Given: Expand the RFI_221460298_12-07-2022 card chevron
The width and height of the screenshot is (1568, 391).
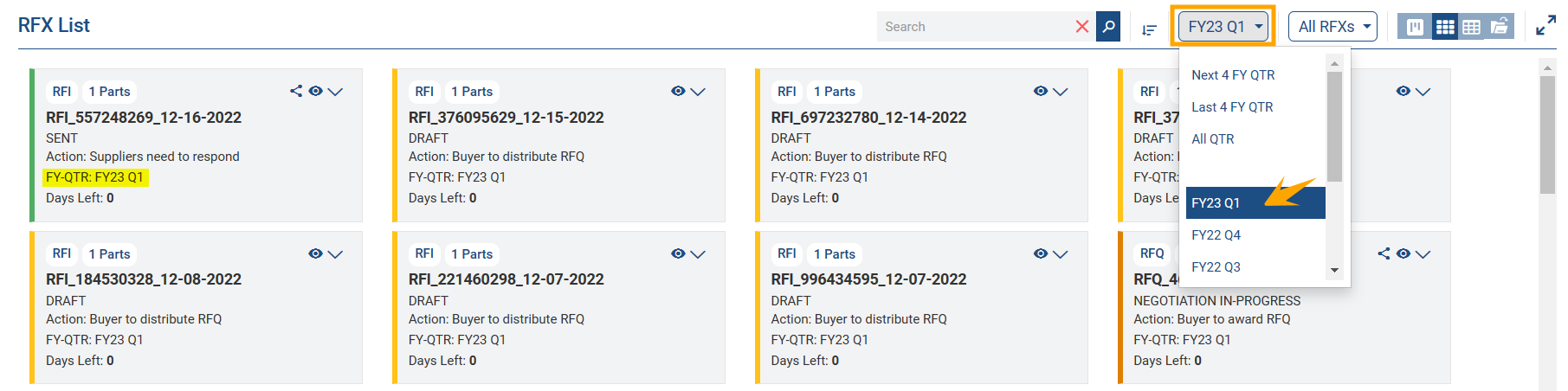Looking at the screenshot, I should [x=698, y=254].
